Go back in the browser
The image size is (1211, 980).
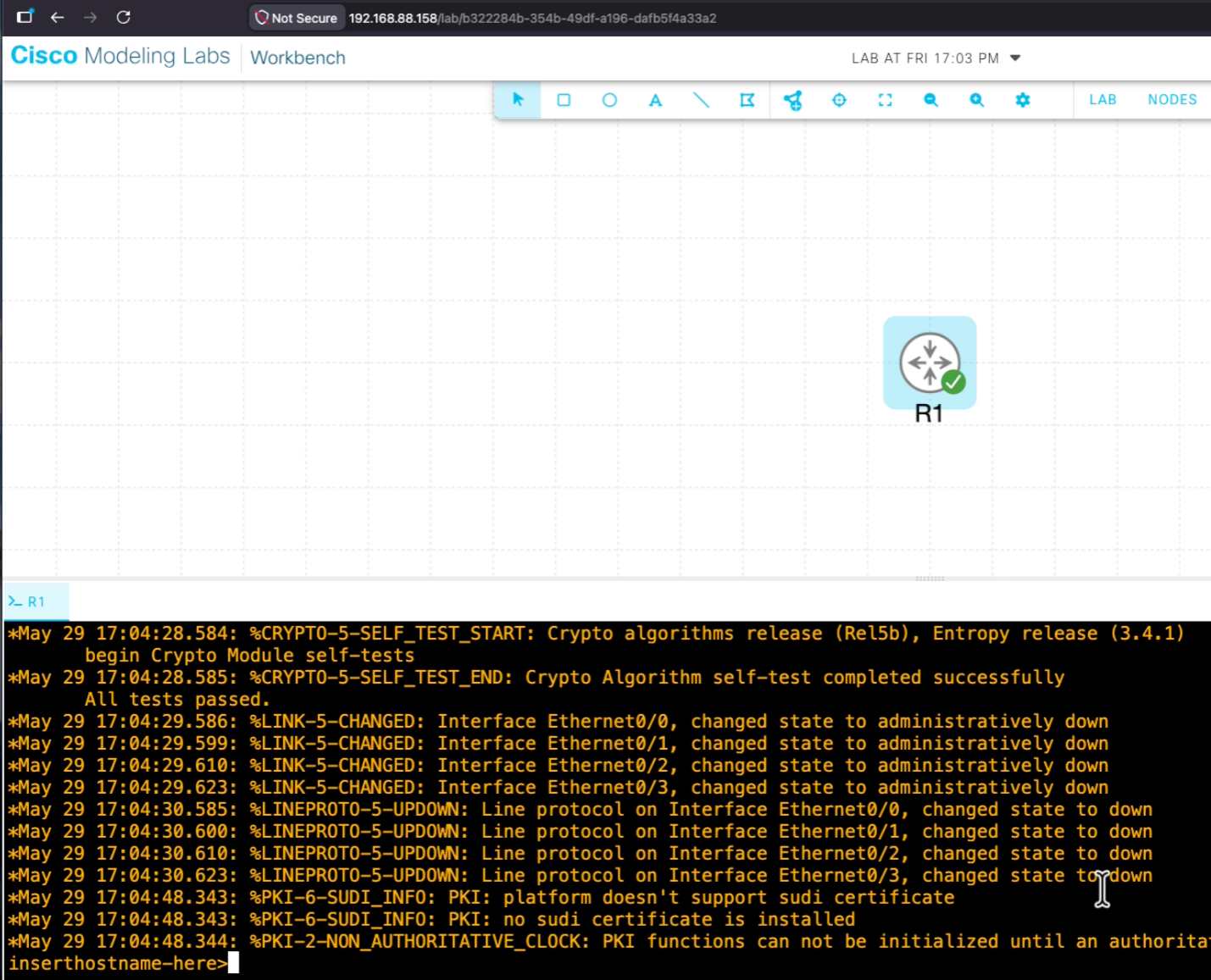(57, 17)
